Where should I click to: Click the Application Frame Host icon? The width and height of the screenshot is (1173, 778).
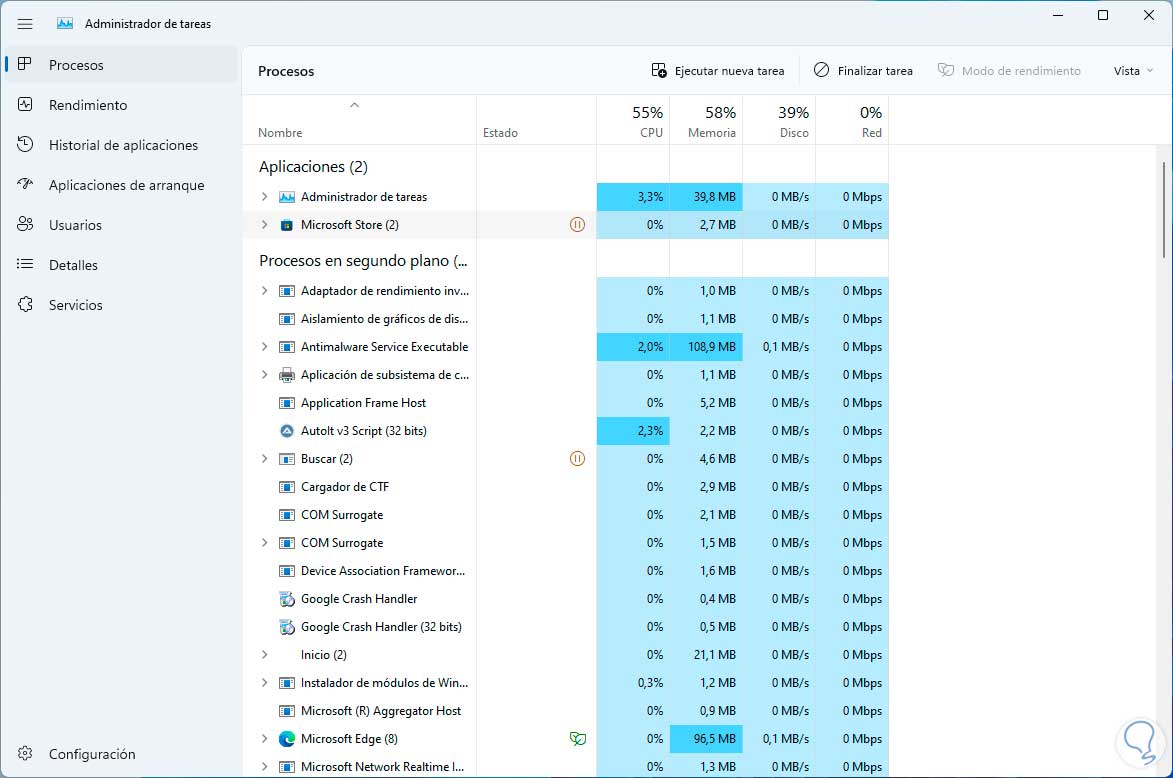(x=287, y=402)
